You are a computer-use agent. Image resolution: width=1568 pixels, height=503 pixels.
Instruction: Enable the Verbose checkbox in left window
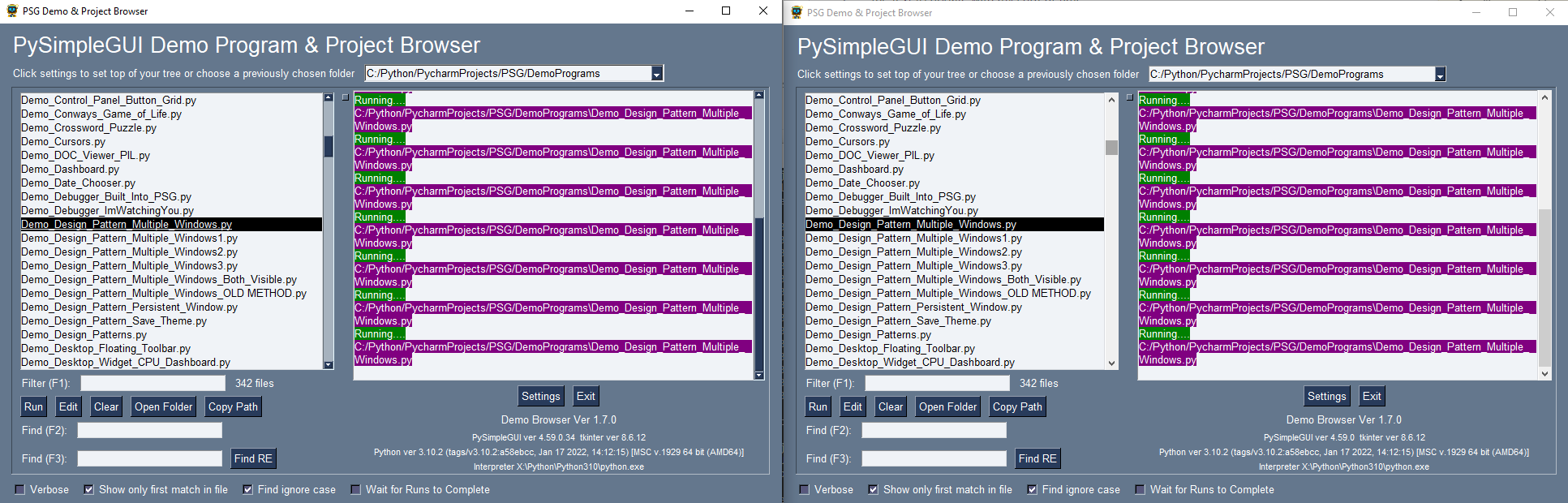[x=20, y=489]
